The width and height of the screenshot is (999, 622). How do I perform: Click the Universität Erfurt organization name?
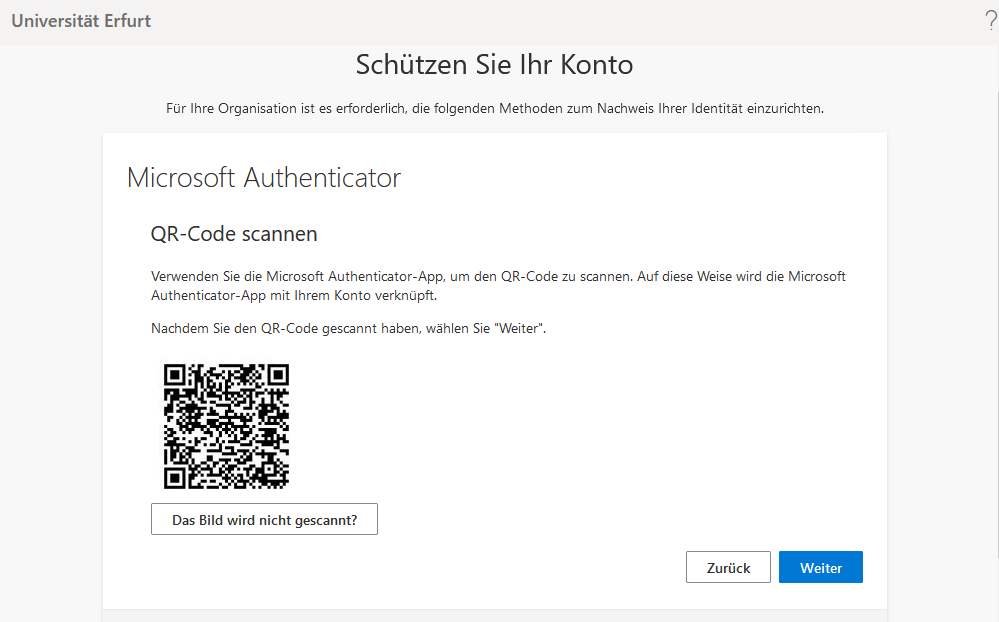[x=81, y=21]
